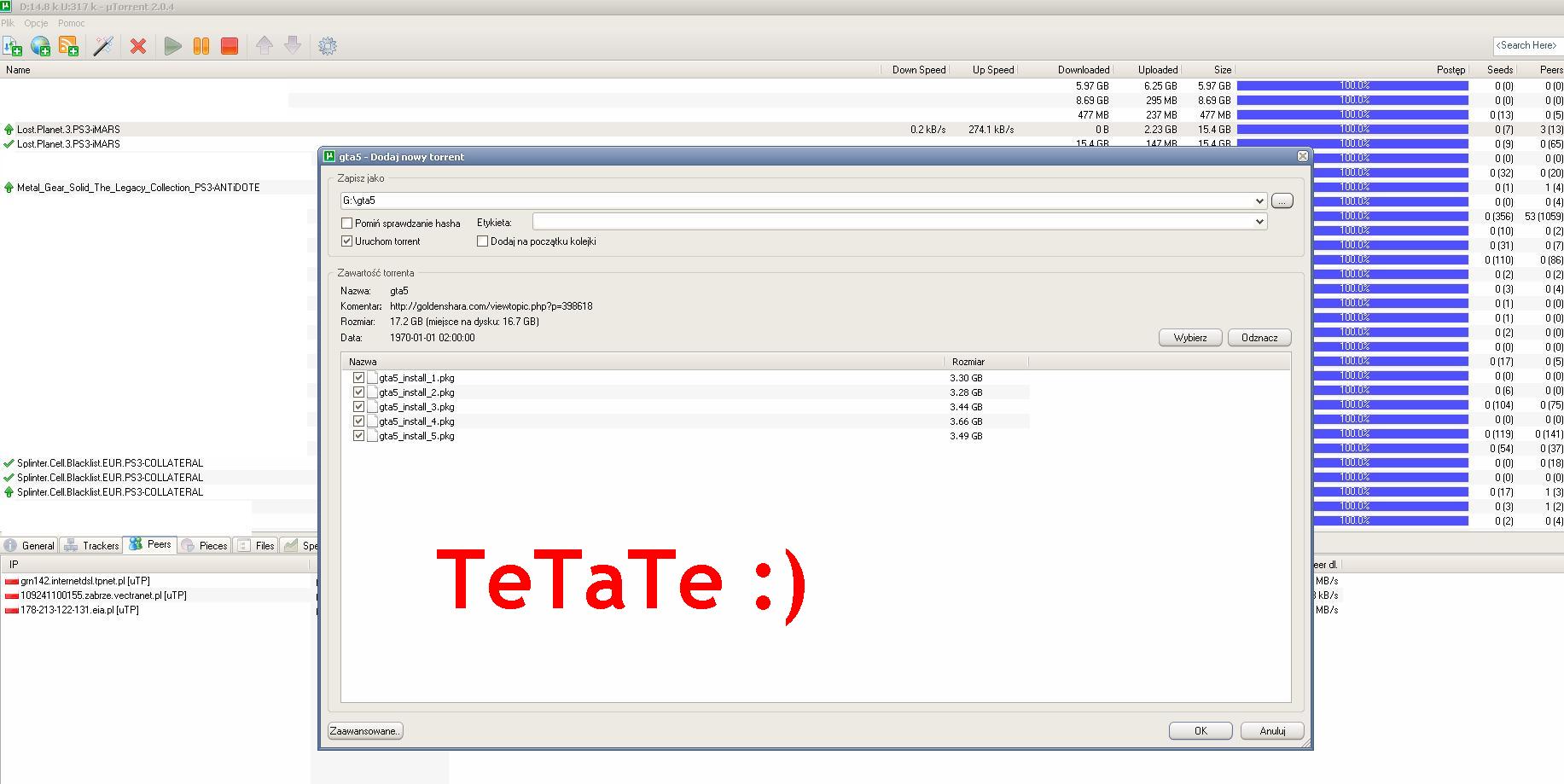The image size is (1564, 784).
Task: Switch to the Trackers tab
Action: (x=92, y=546)
